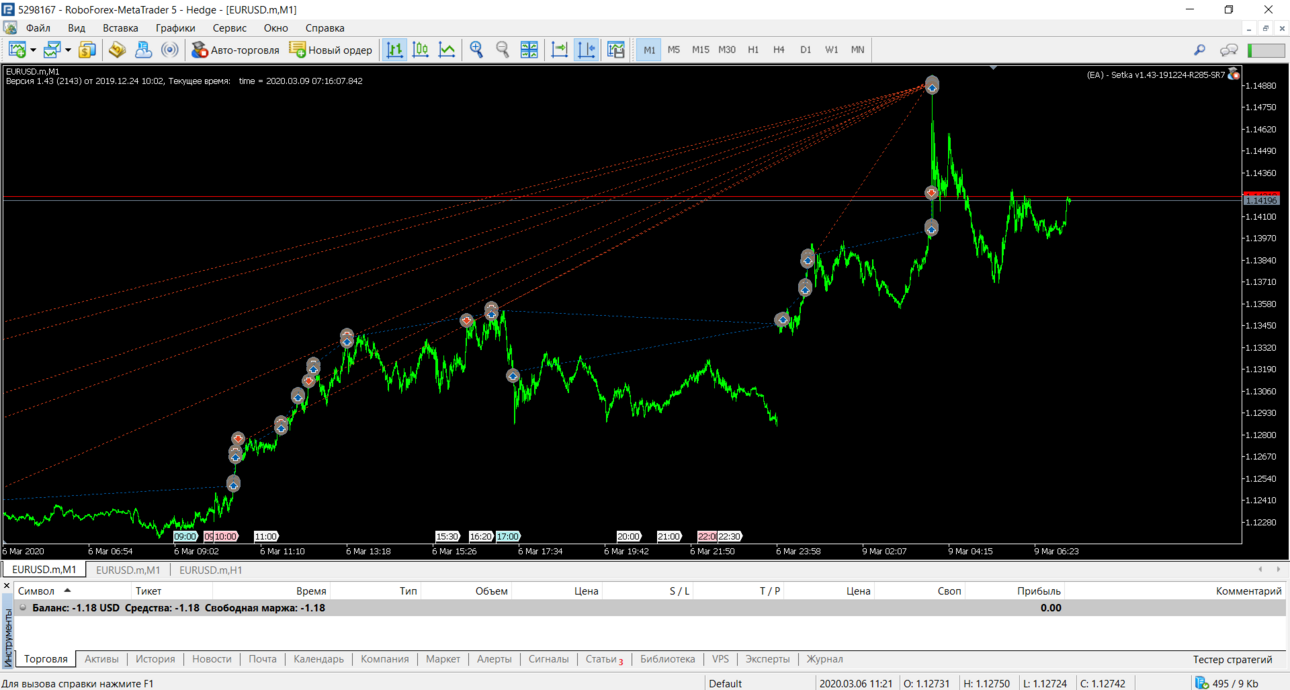The image size is (1290, 690).
Task: Switch chart to bar chart mode
Action: click(x=395, y=49)
